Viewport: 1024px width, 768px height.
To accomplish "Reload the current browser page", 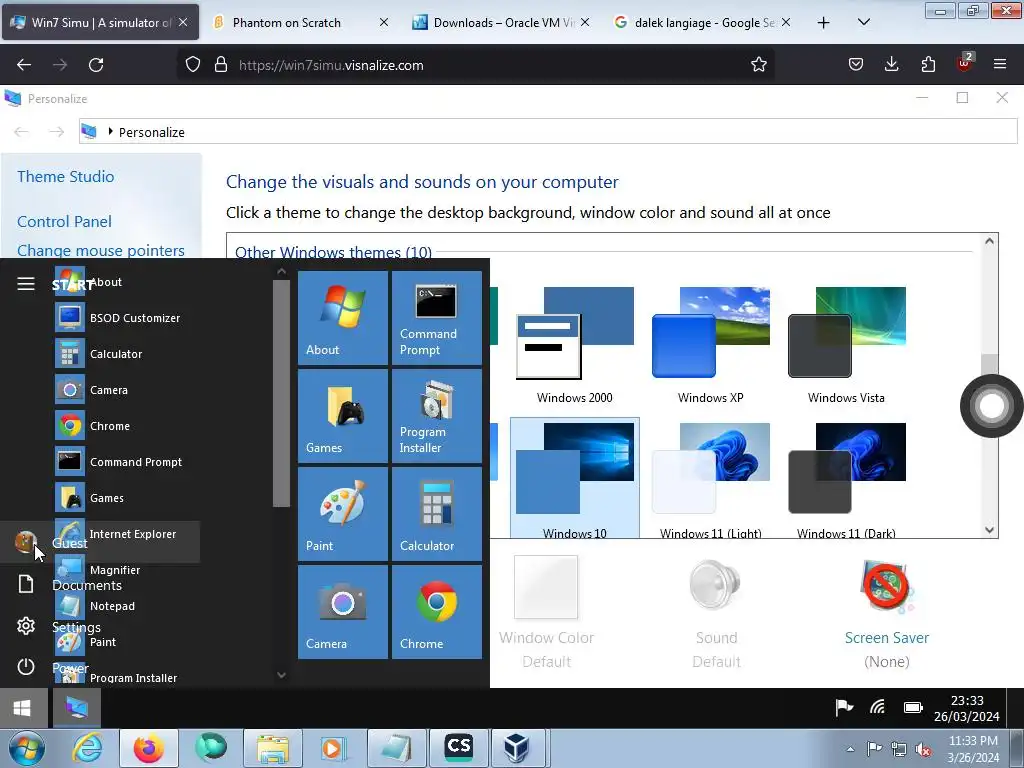I will coord(96,65).
